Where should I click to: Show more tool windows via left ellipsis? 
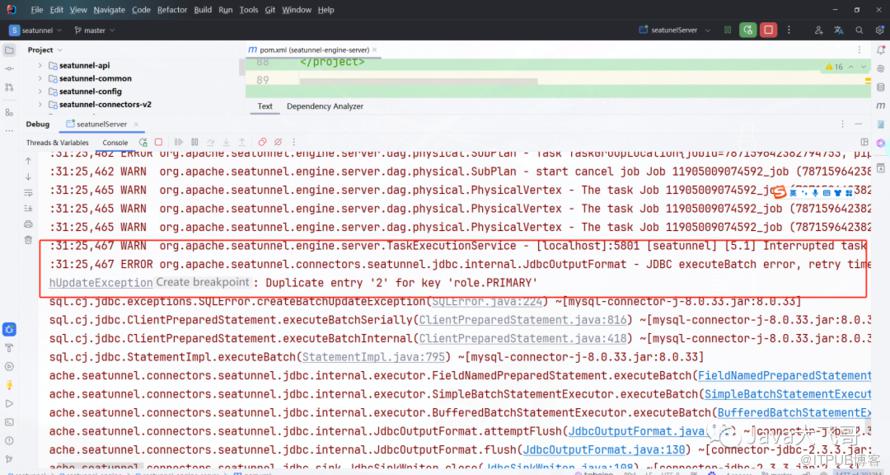coord(9,131)
